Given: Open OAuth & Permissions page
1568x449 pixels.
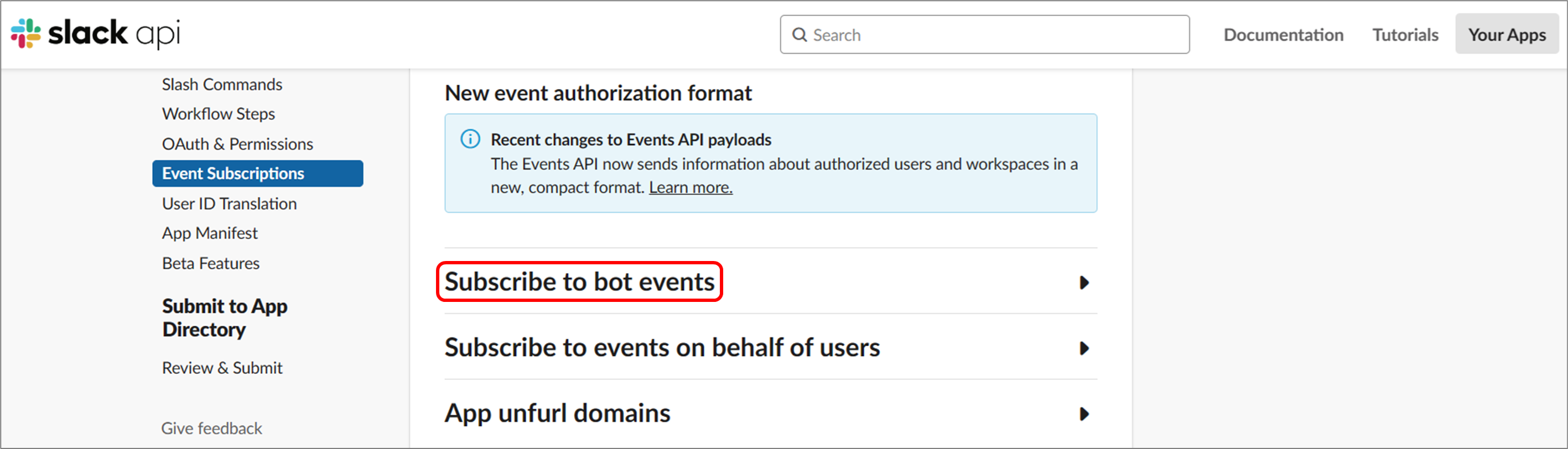Looking at the screenshot, I should pos(237,144).
